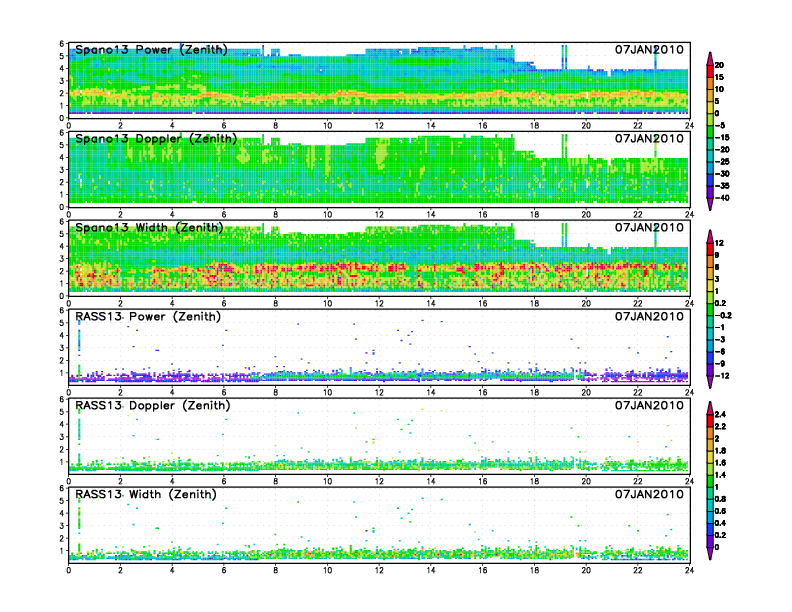Click hour tick "20" below Spano13 Width panel

(586, 303)
